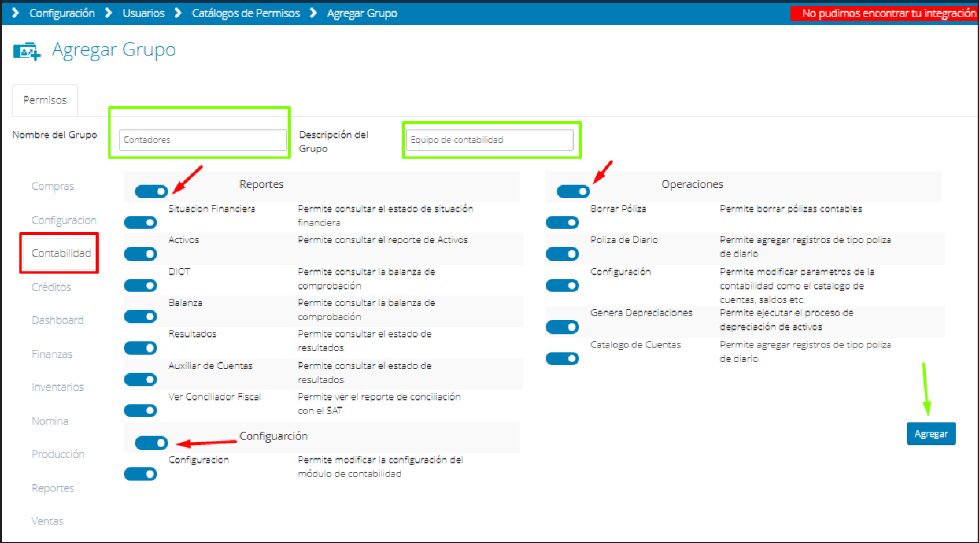Toggle the Activos report permission
The width and height of the screenshot is (979, 543).
140,253
